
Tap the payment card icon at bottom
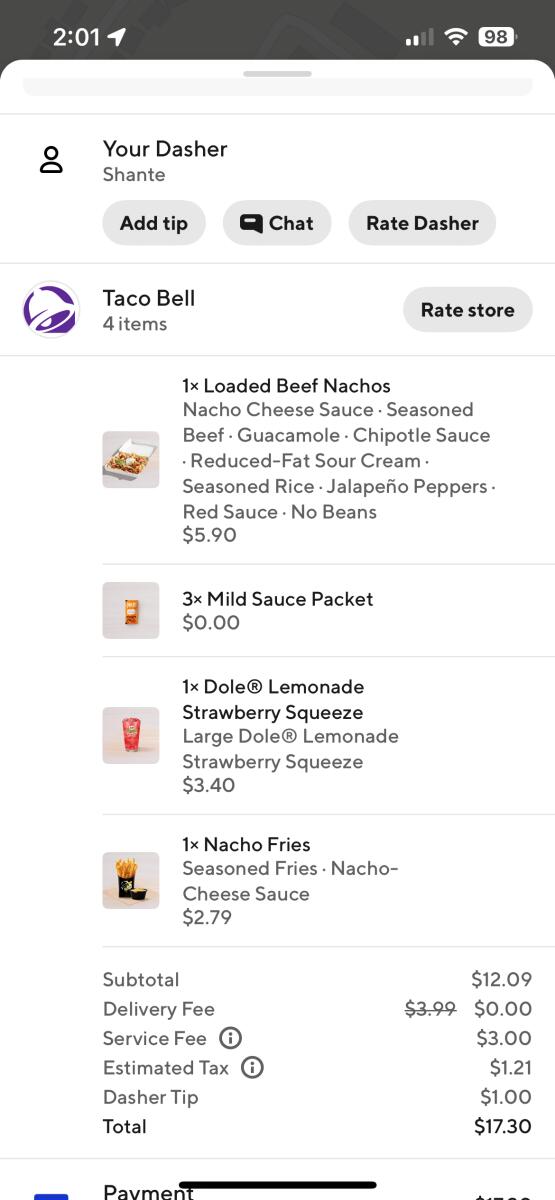click(51, 1196)
